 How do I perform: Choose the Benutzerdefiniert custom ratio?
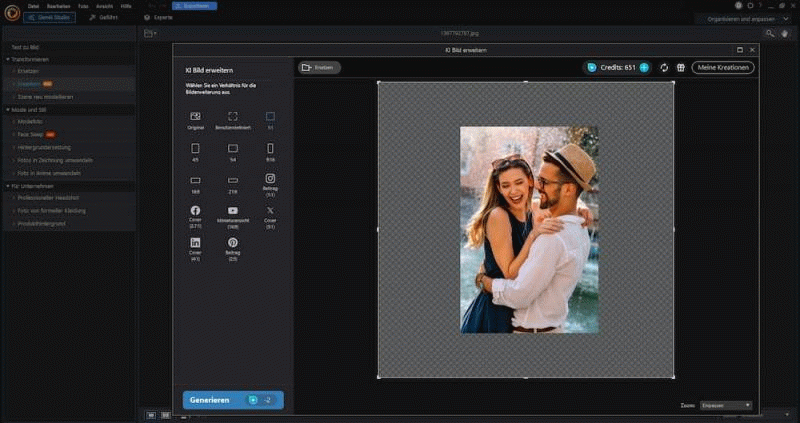[x=233, y=116]
